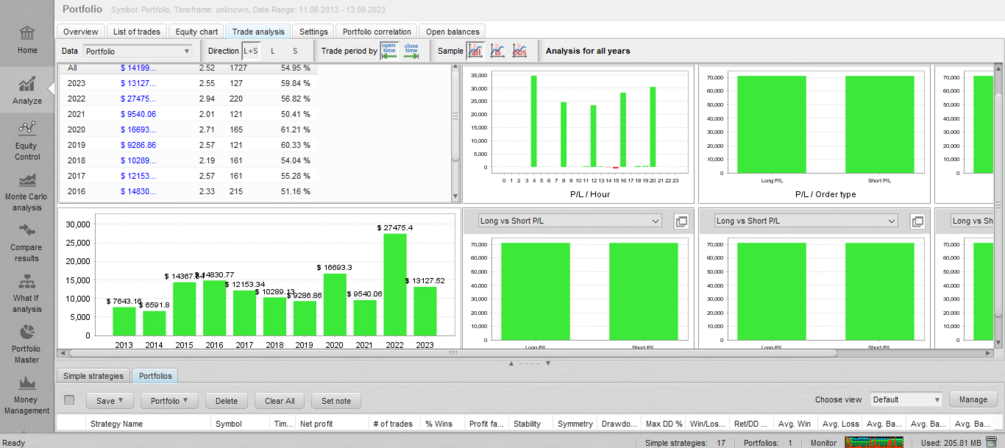Click the horizontal scrollbar under the charts
This screenshot has width=1005, height=448.
(x=453, y=353)
